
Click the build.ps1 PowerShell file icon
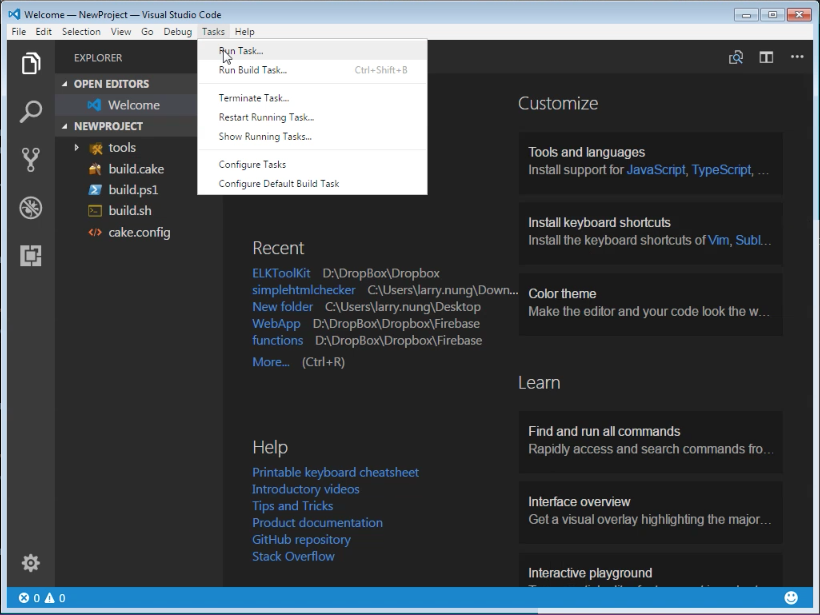click(95, 190)
